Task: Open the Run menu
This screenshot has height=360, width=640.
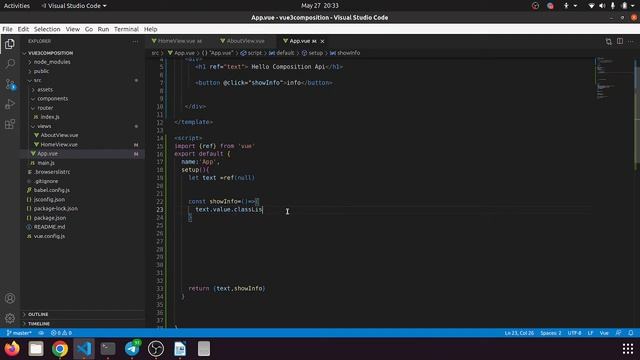Action: tap(103, 29)
